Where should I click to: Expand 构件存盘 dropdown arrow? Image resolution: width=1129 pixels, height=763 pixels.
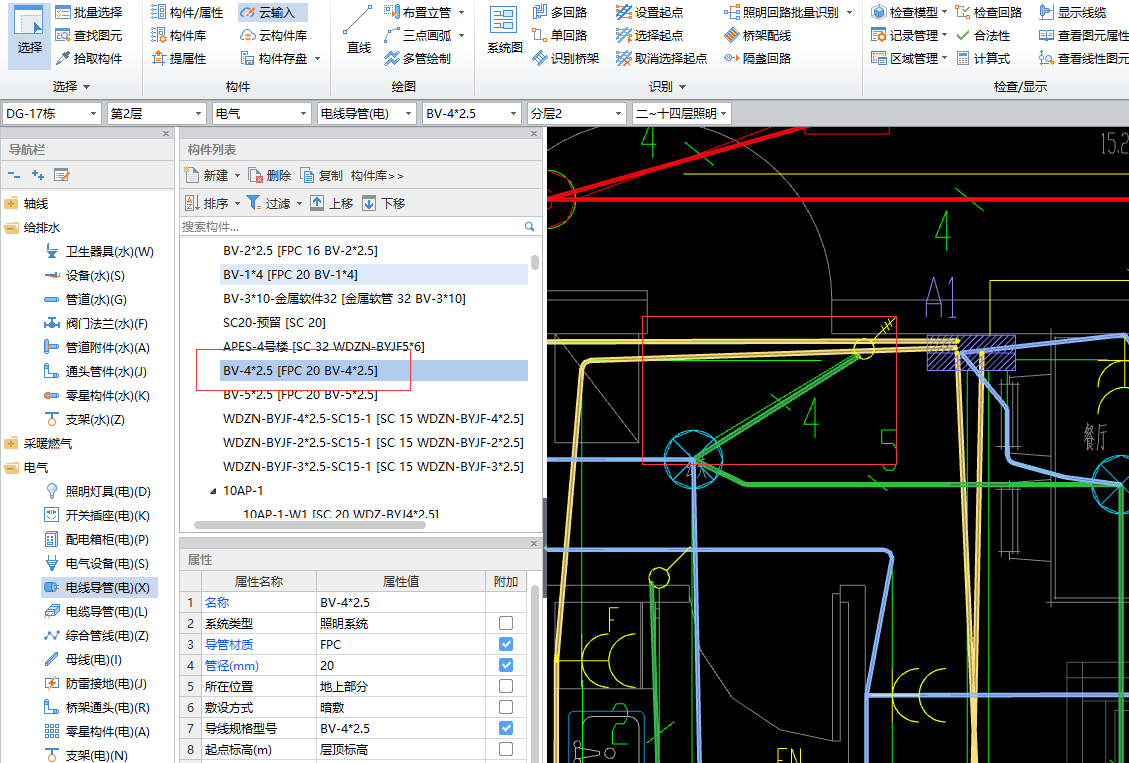point(318,59)
